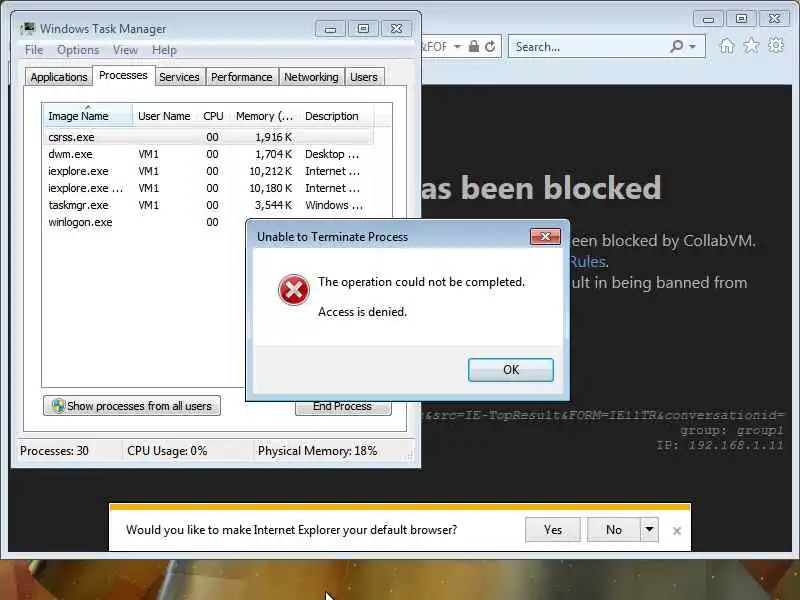Select the dwm.exe process row
800x600 pixels.
click(208, 154)
